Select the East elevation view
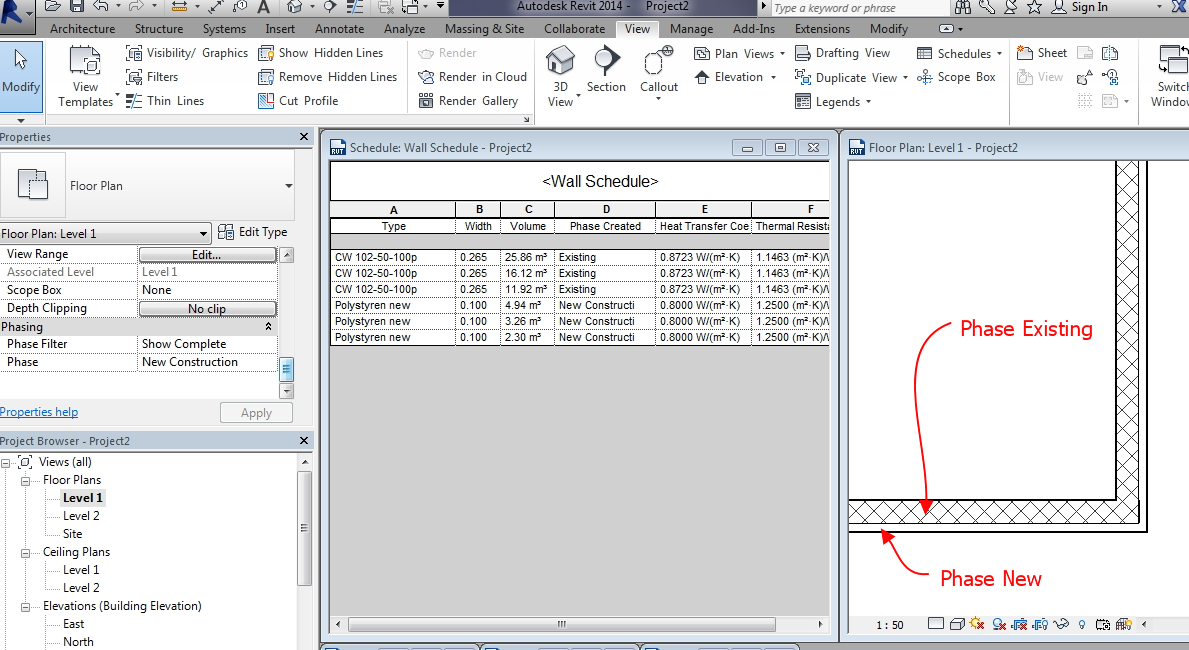This screenshot has width=1189, height=650. 74,624
